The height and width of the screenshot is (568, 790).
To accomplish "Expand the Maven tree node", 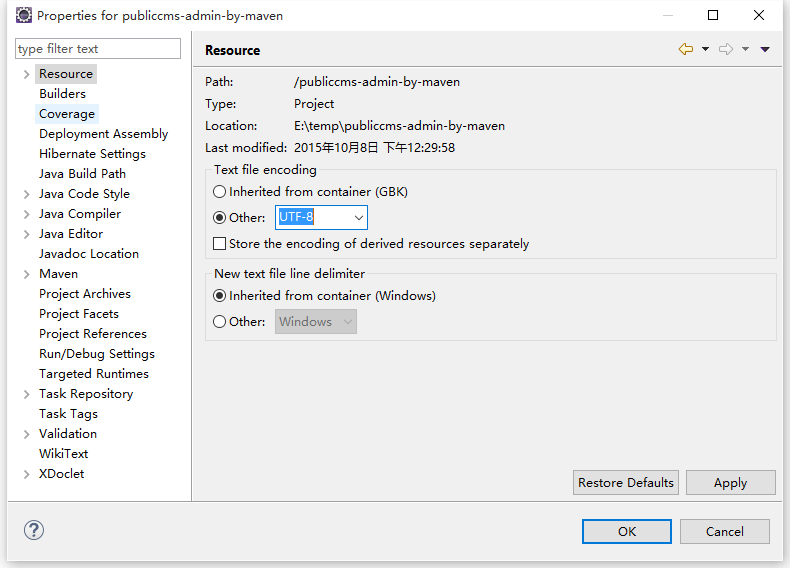I will (26, 274).
